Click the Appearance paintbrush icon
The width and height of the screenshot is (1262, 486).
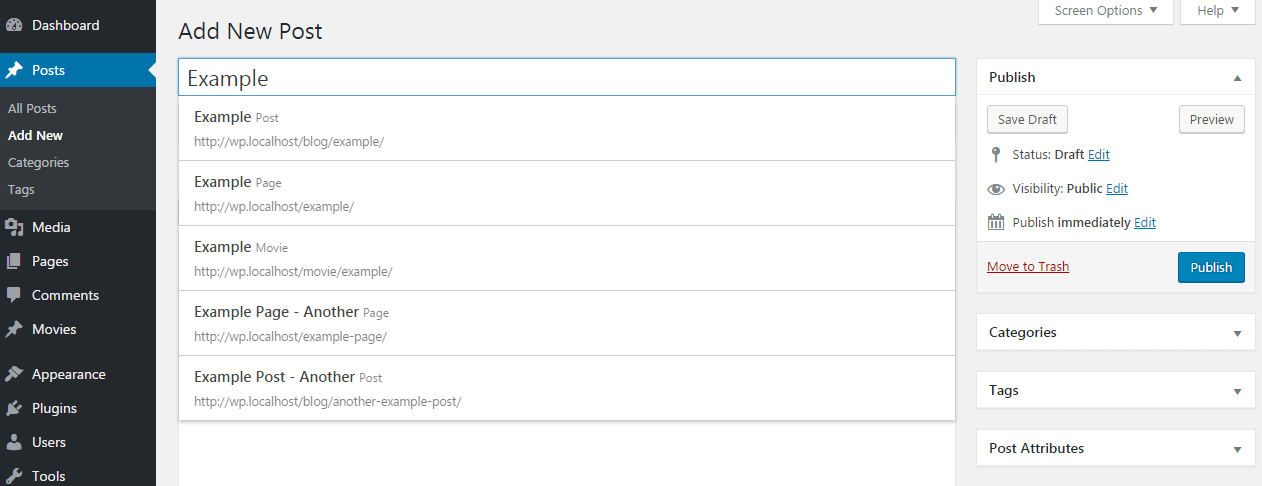coord(14,374)
